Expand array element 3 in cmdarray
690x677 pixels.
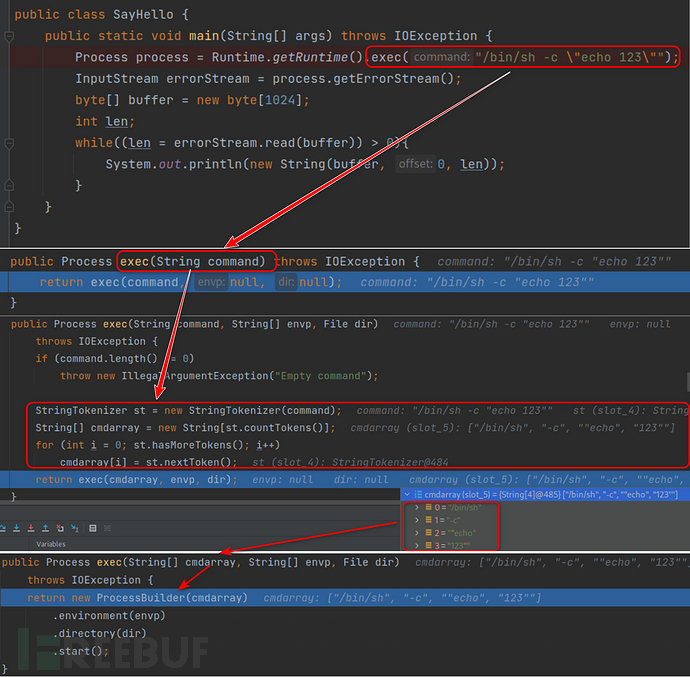pos(417,545)
